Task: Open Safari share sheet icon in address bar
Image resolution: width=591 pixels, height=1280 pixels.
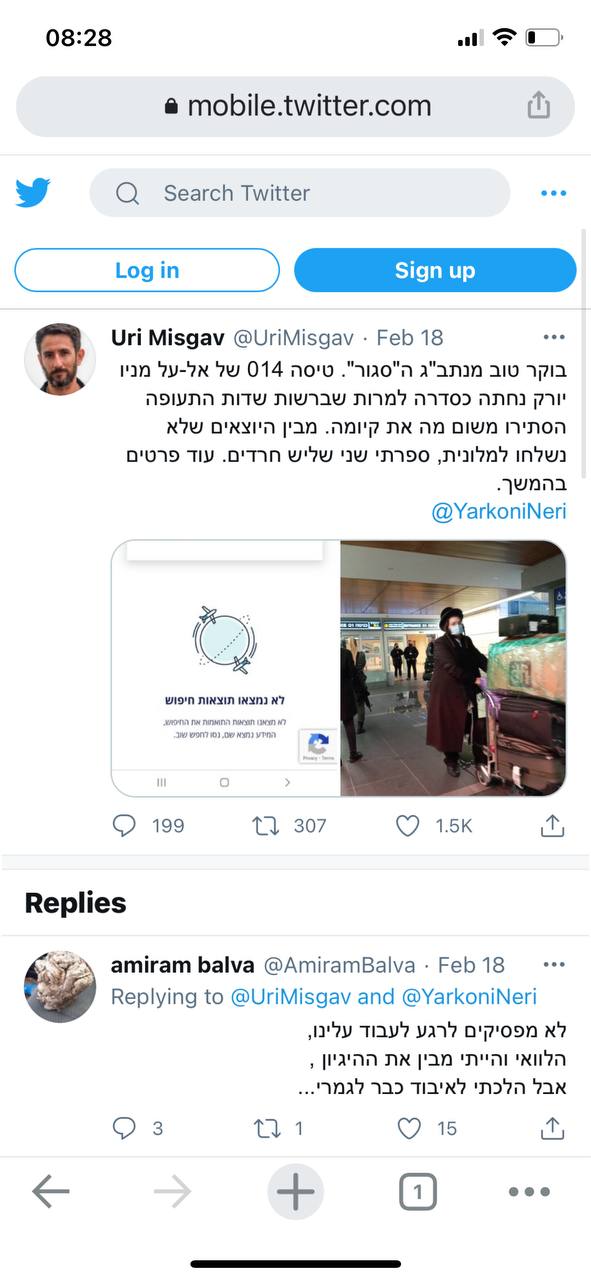Action: 538,105
